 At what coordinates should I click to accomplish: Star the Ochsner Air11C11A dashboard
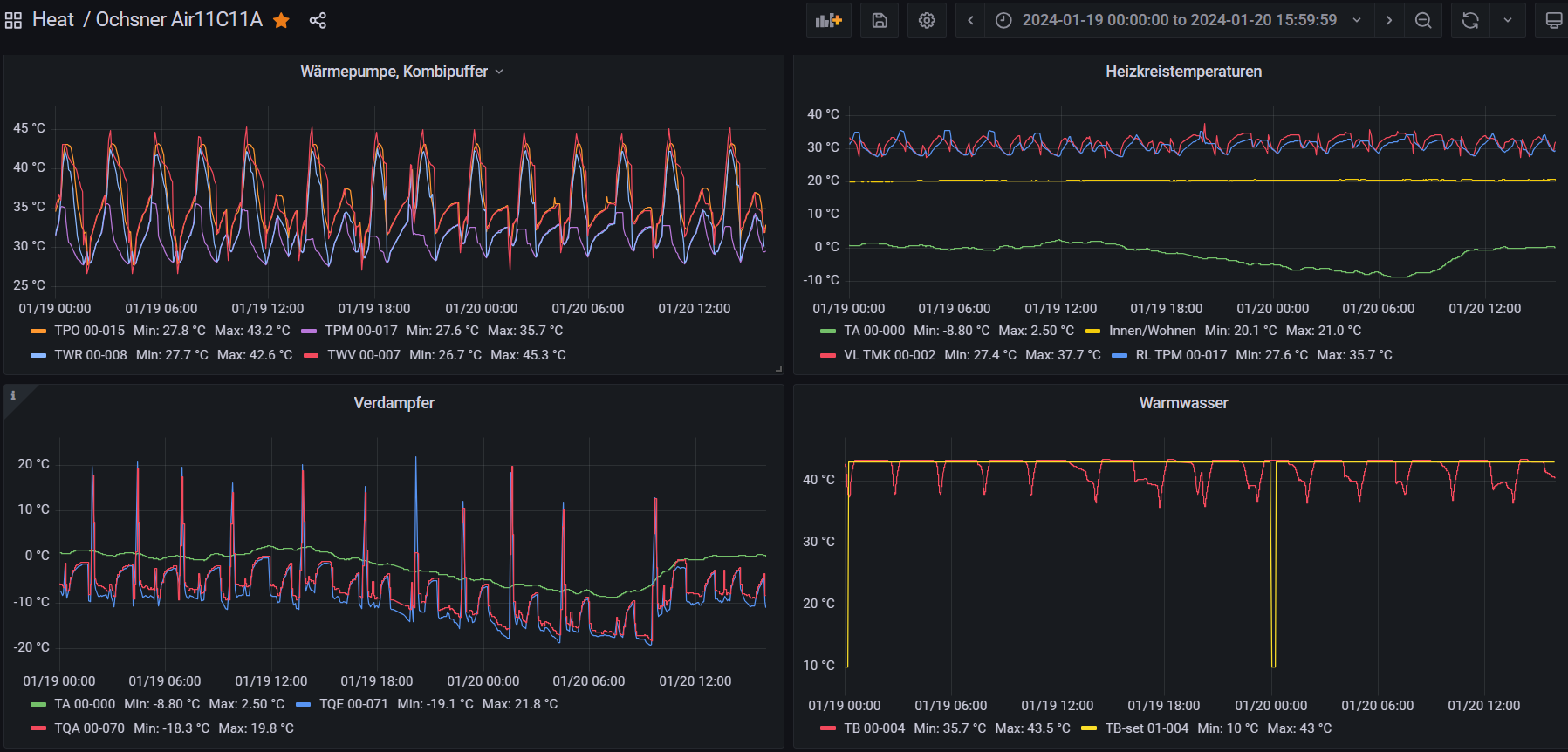coord(281,20)
